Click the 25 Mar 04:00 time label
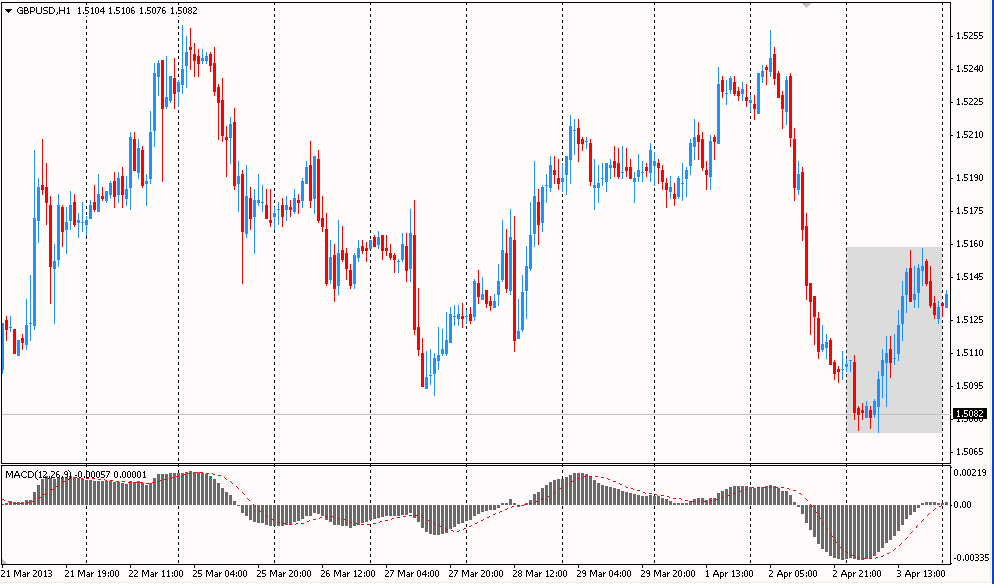Image resolution: width=994 pixels, height=584 pixels. click(220, 575)
